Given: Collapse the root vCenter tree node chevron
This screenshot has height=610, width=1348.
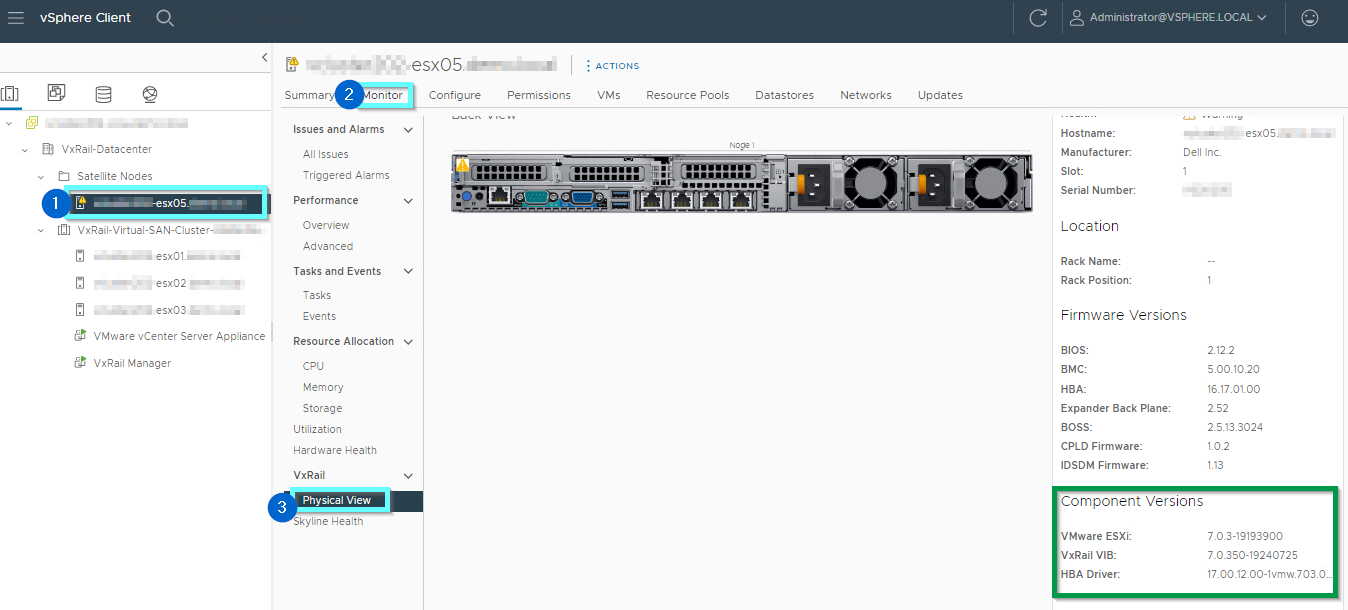Looking at the screenshot, I should click(x=10, y=123).
